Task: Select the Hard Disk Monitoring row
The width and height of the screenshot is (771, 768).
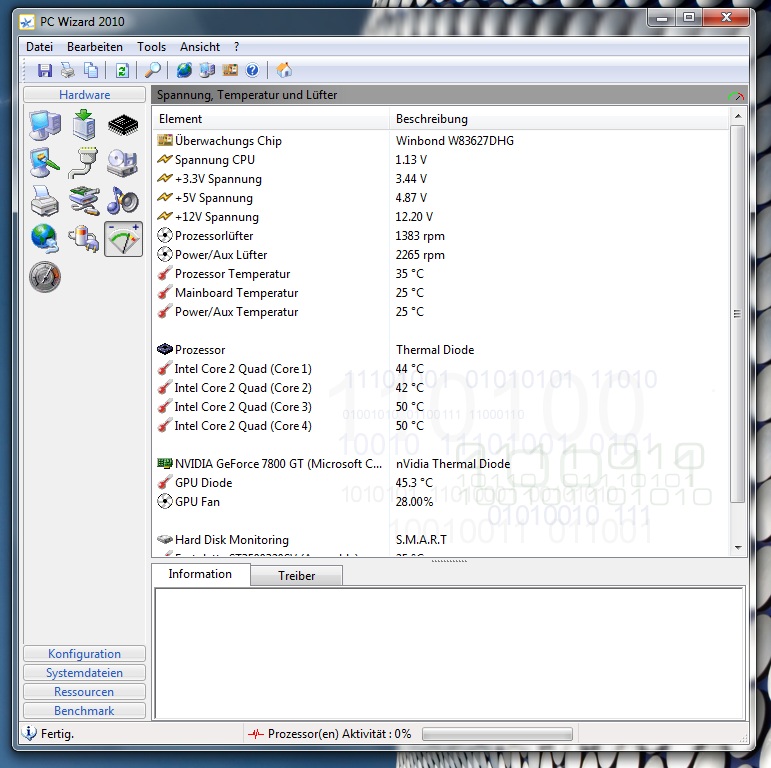Action: click(441, 540)
